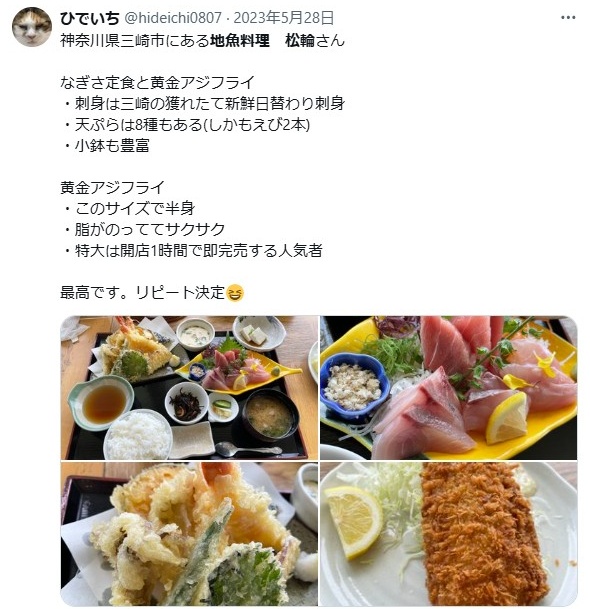The image size is (590, 609).
Task: Open the tweet dated 2023年5月28日
Action: point(284,18)
